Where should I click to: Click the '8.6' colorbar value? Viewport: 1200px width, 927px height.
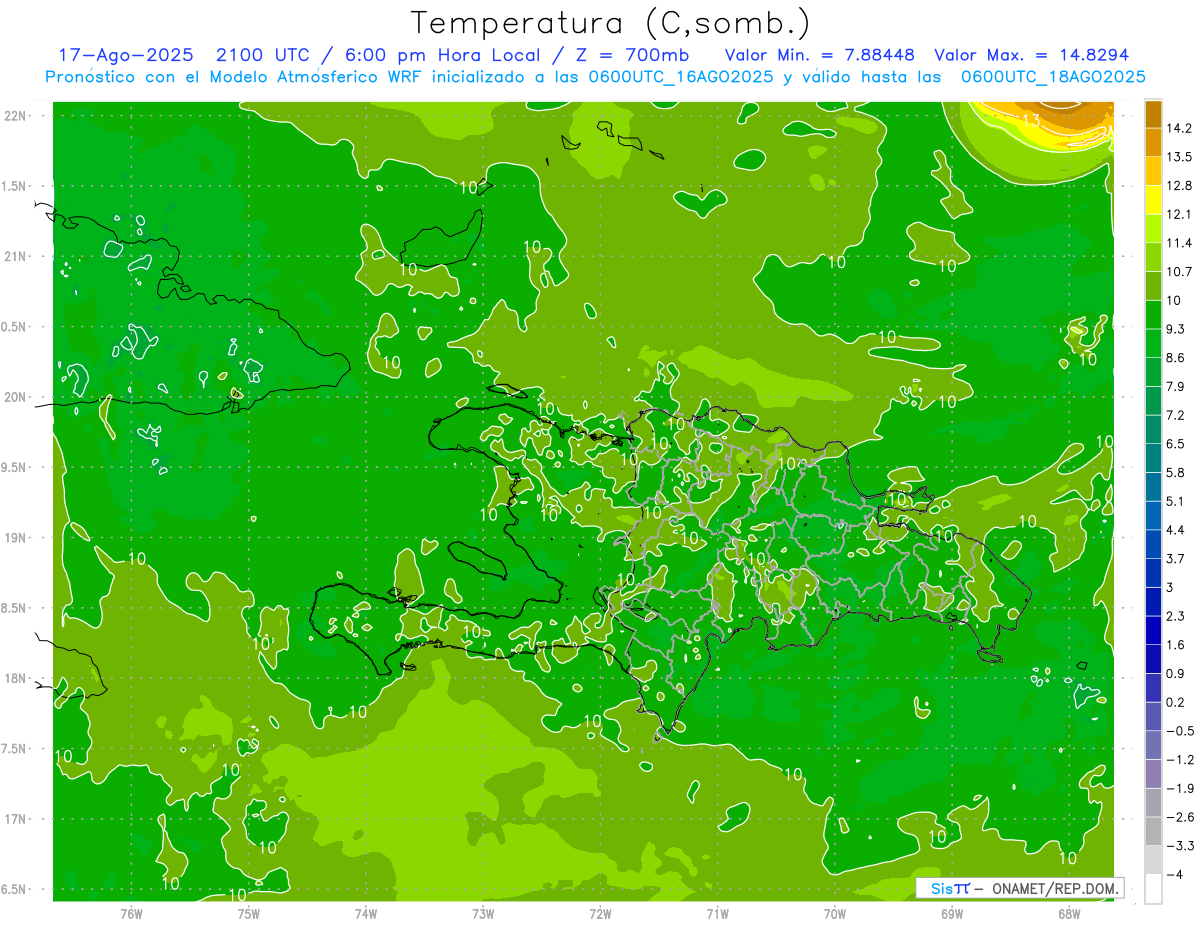[1176, 358]
